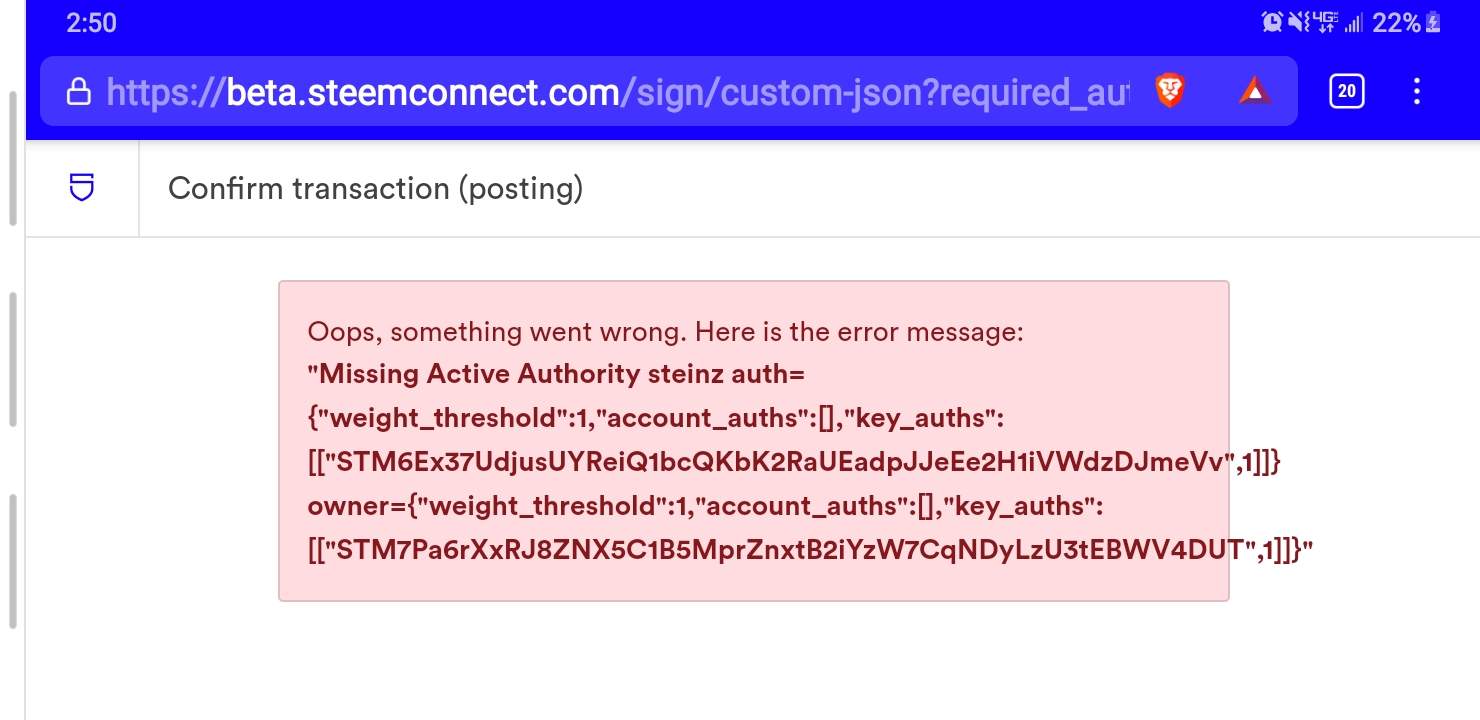Click the "owner={"weight_threshold"" error line
Image resolution: width=1480 pixels, height=720 pixels.
tap(705, 506)
